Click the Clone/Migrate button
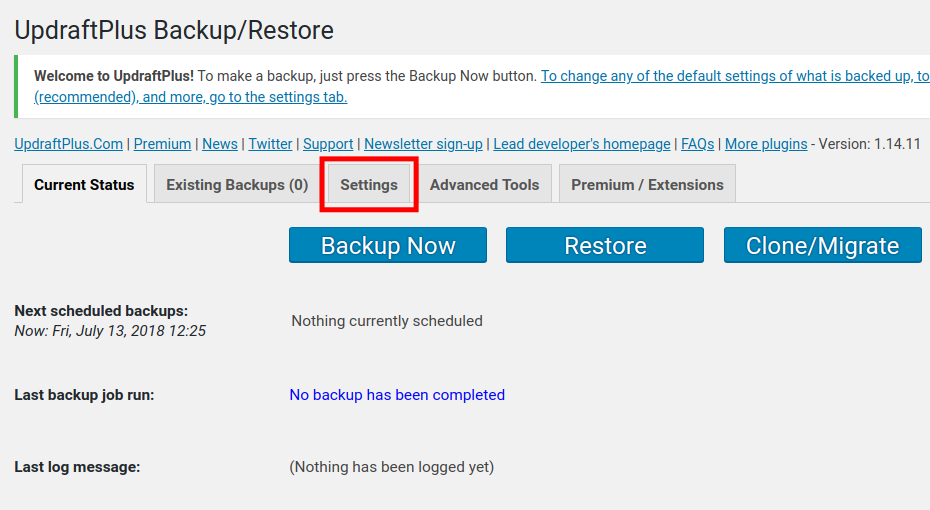Screen dimensions: 930x510 click(x=822, y=246)
